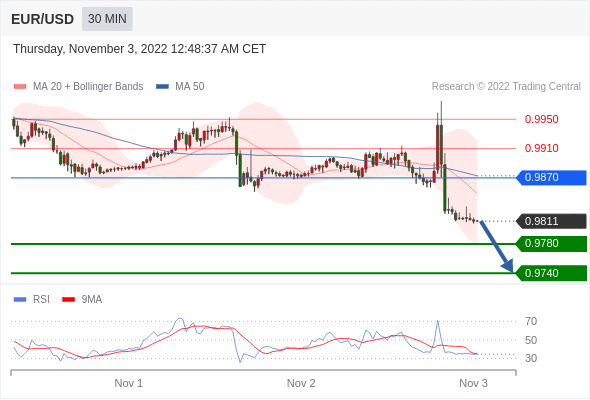Click the dark blue MA 50 swatch

162,87
